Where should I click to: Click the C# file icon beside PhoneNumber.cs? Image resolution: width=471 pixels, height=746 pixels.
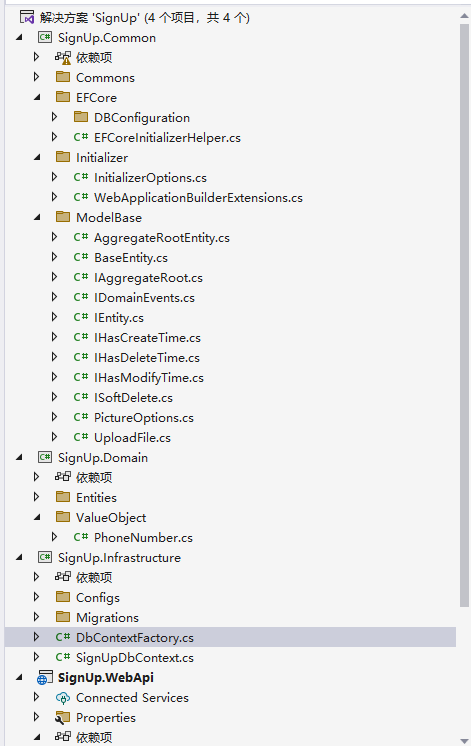tap(81, 537)
